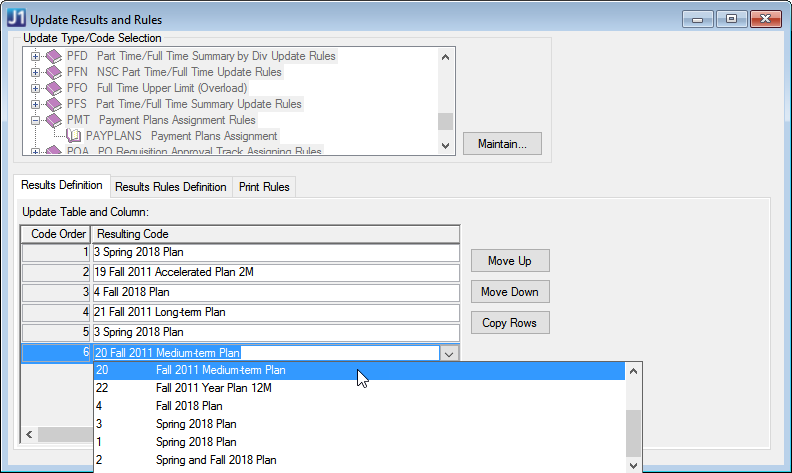792x473 pixels.
Task: Select Fall 2011 Year Plan 12M option
Action: click(x=220, y=388)
